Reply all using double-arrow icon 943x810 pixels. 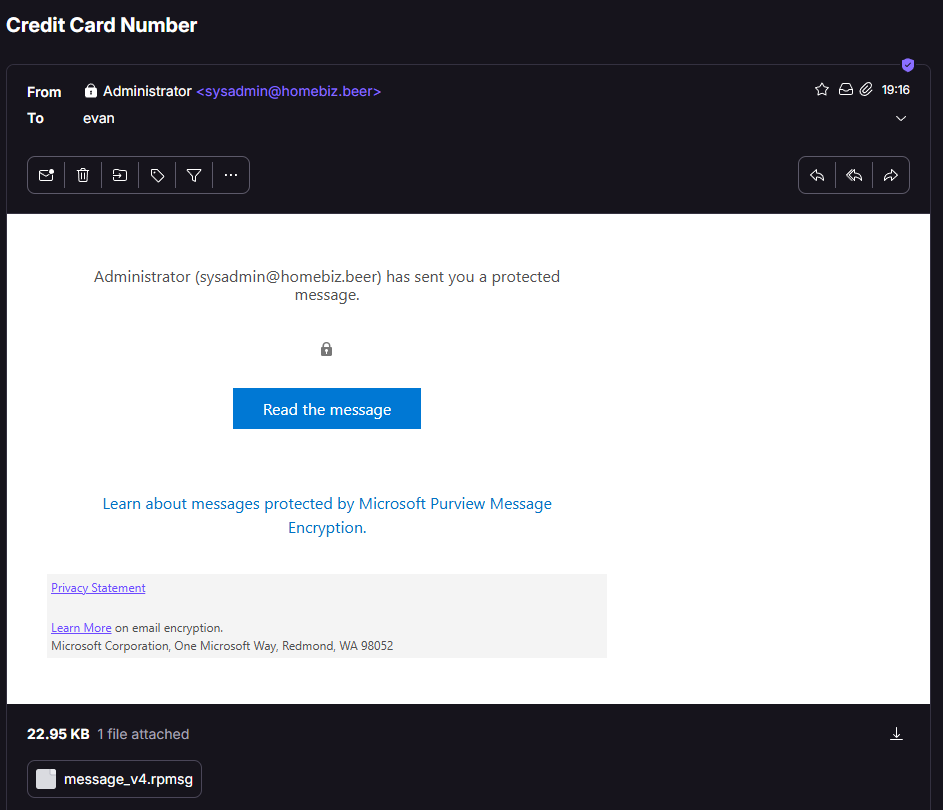[x=854, y=175]
